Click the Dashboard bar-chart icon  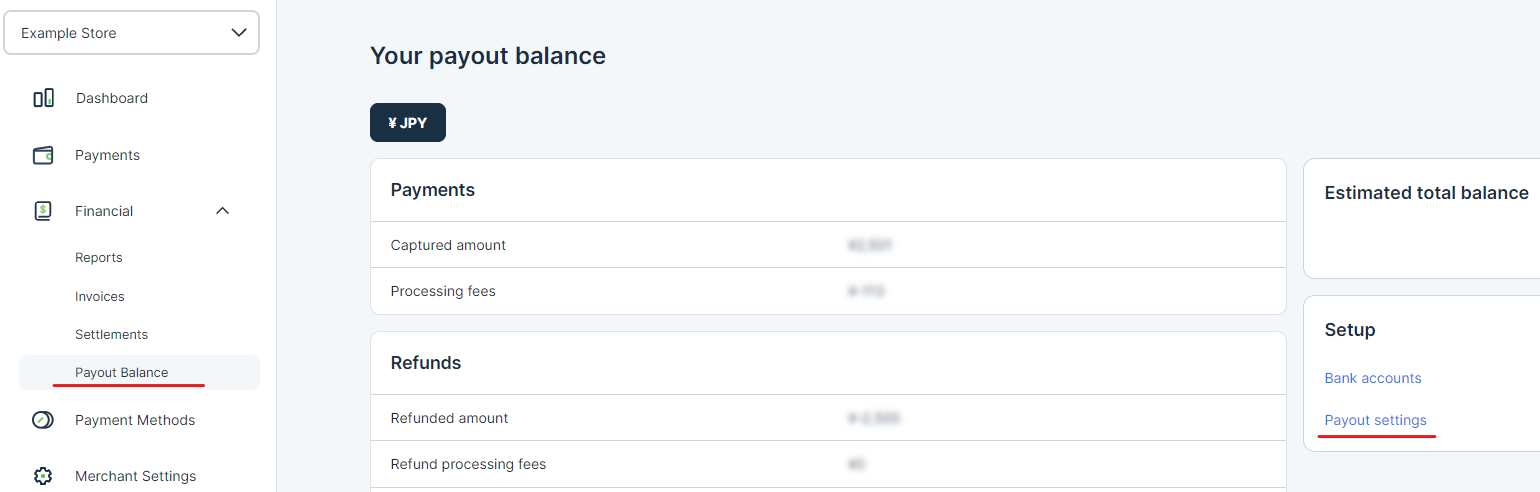(43, 98)
